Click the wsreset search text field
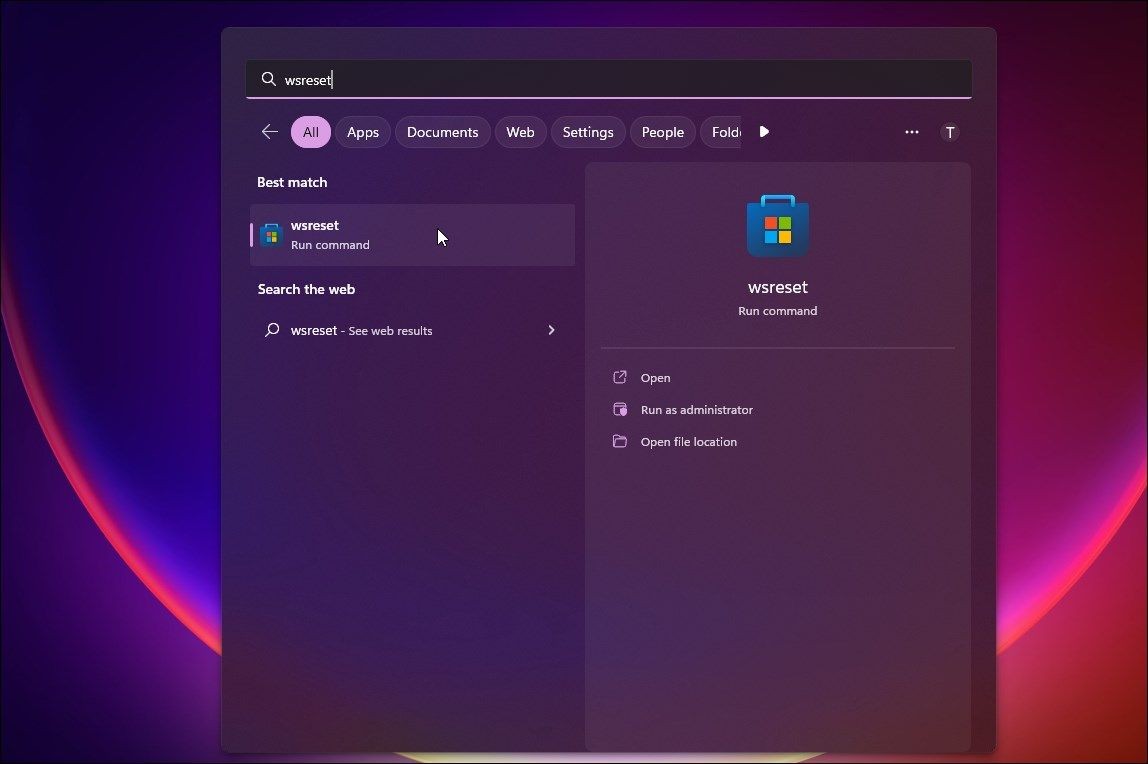The height and width of the screenshot is (764, 1148). click(x=608, y=79)
